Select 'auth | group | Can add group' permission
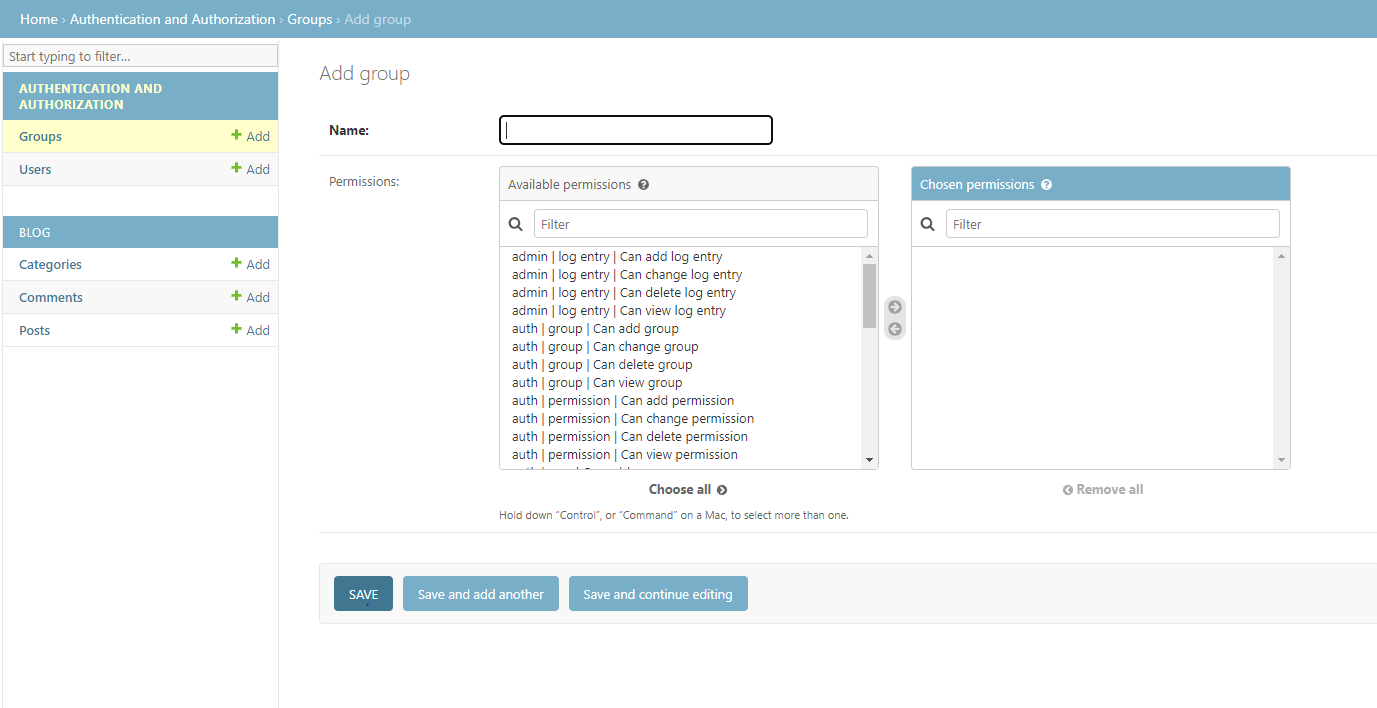The height and width of the screenshot is (708, 1377). coord(595,329)
